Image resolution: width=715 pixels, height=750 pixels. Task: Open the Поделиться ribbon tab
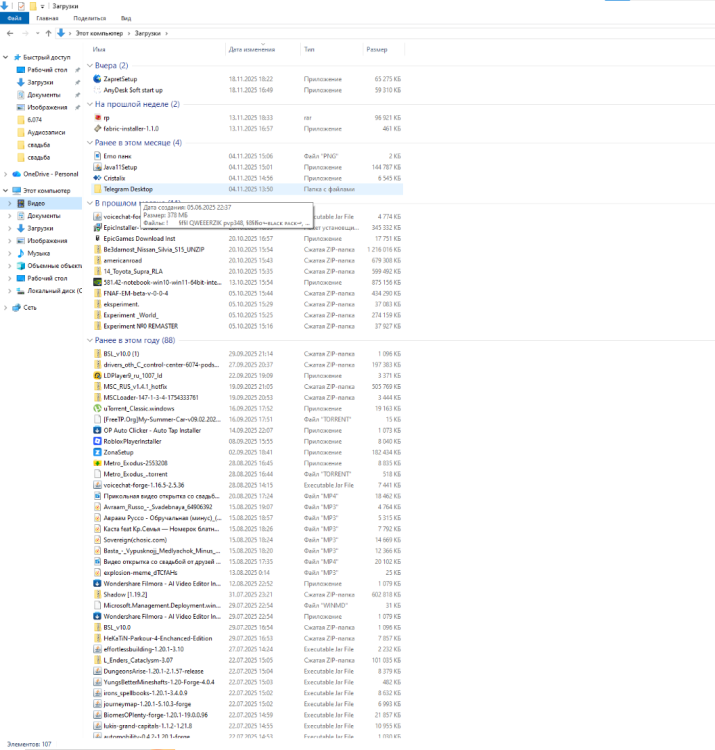[x=89, y=18]
